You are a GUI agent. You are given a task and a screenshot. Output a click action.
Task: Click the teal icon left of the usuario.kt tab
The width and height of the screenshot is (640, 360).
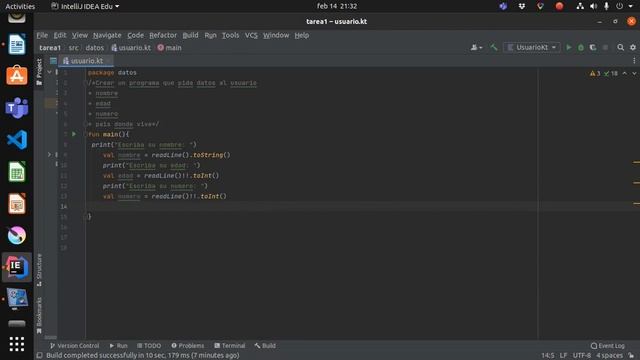point(53,61)
